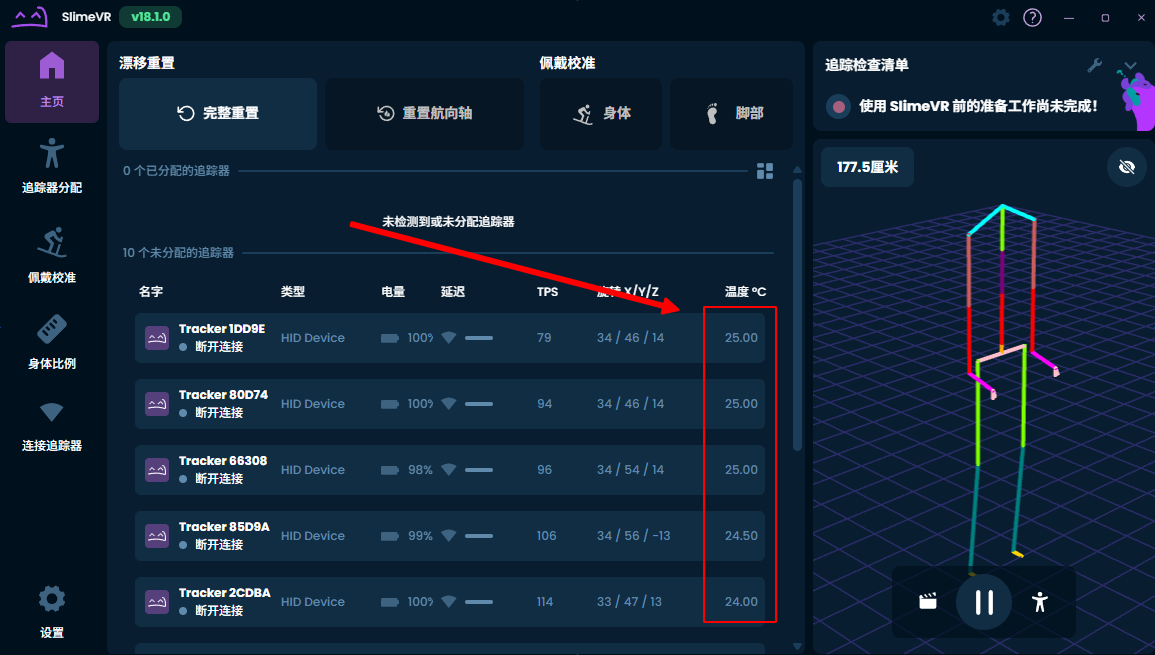
Task: Click the Tracker 1DD9E device icon
Action: [157, 338]
